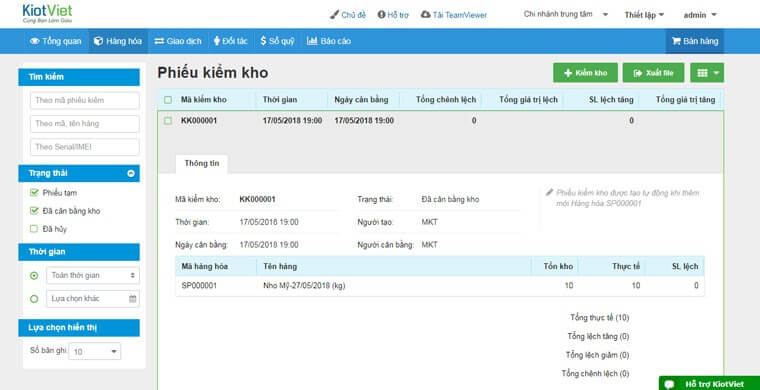760x390 pixels.
Task: Click the Sổ quỹ dollar icon
Action: pos(263,41)
